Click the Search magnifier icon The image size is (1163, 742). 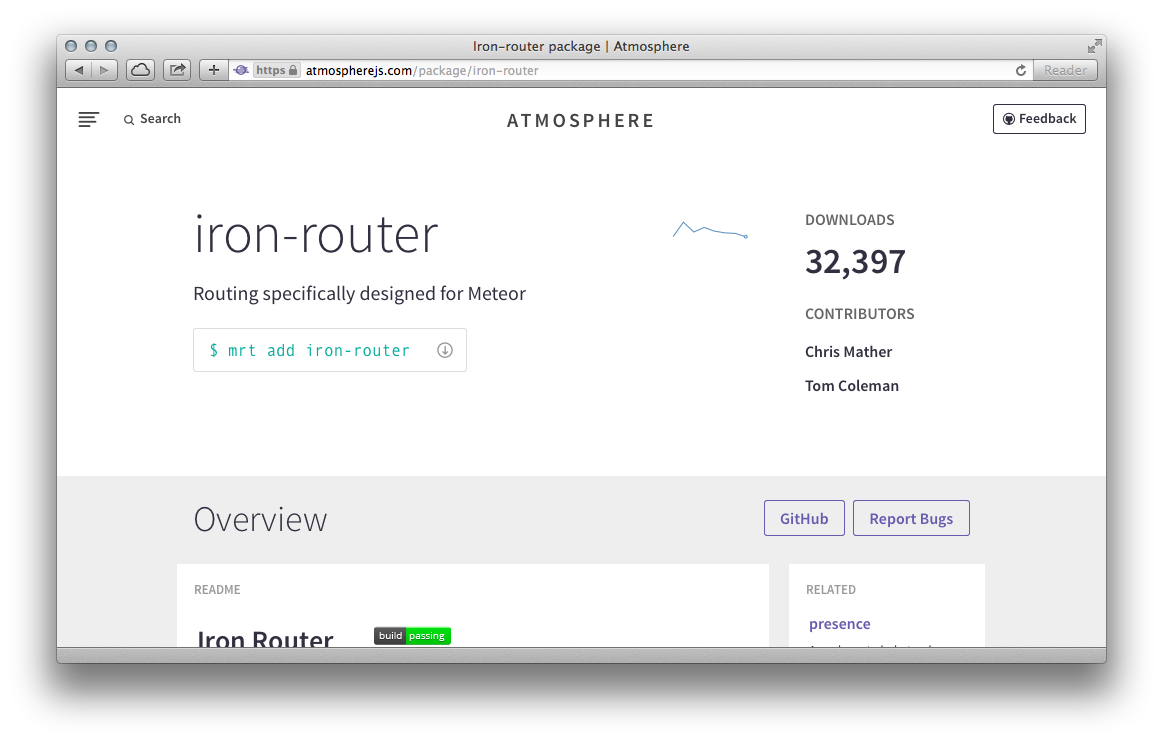(128, 119)
